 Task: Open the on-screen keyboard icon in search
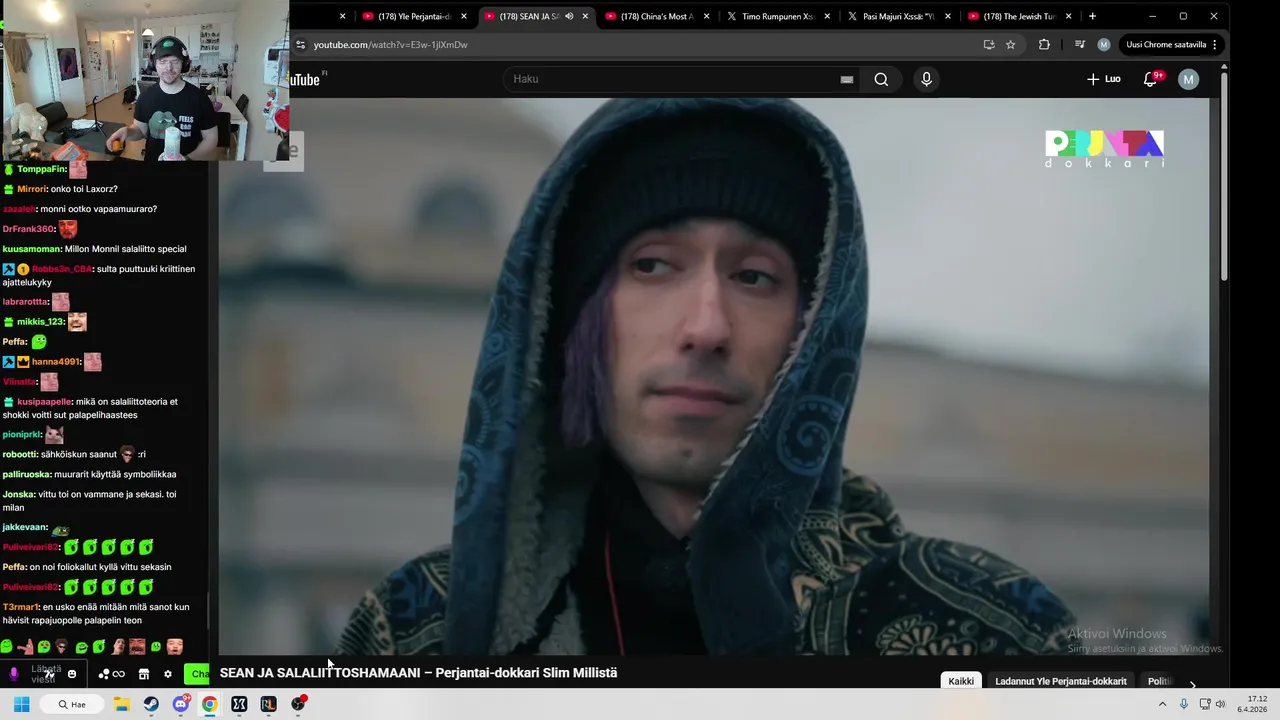pos(847,79)
